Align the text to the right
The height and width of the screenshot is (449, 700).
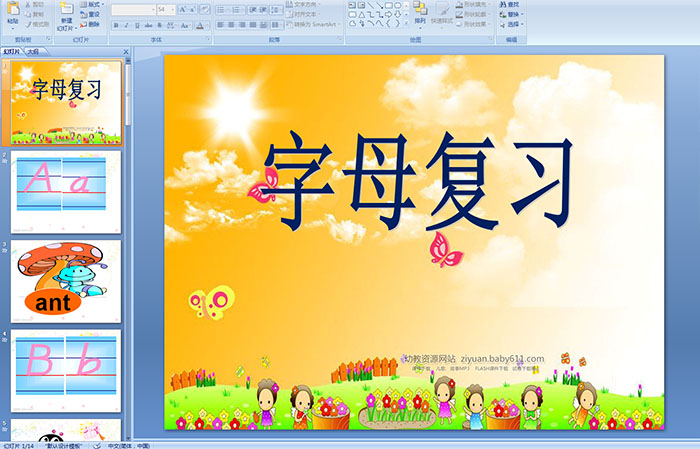242,25
